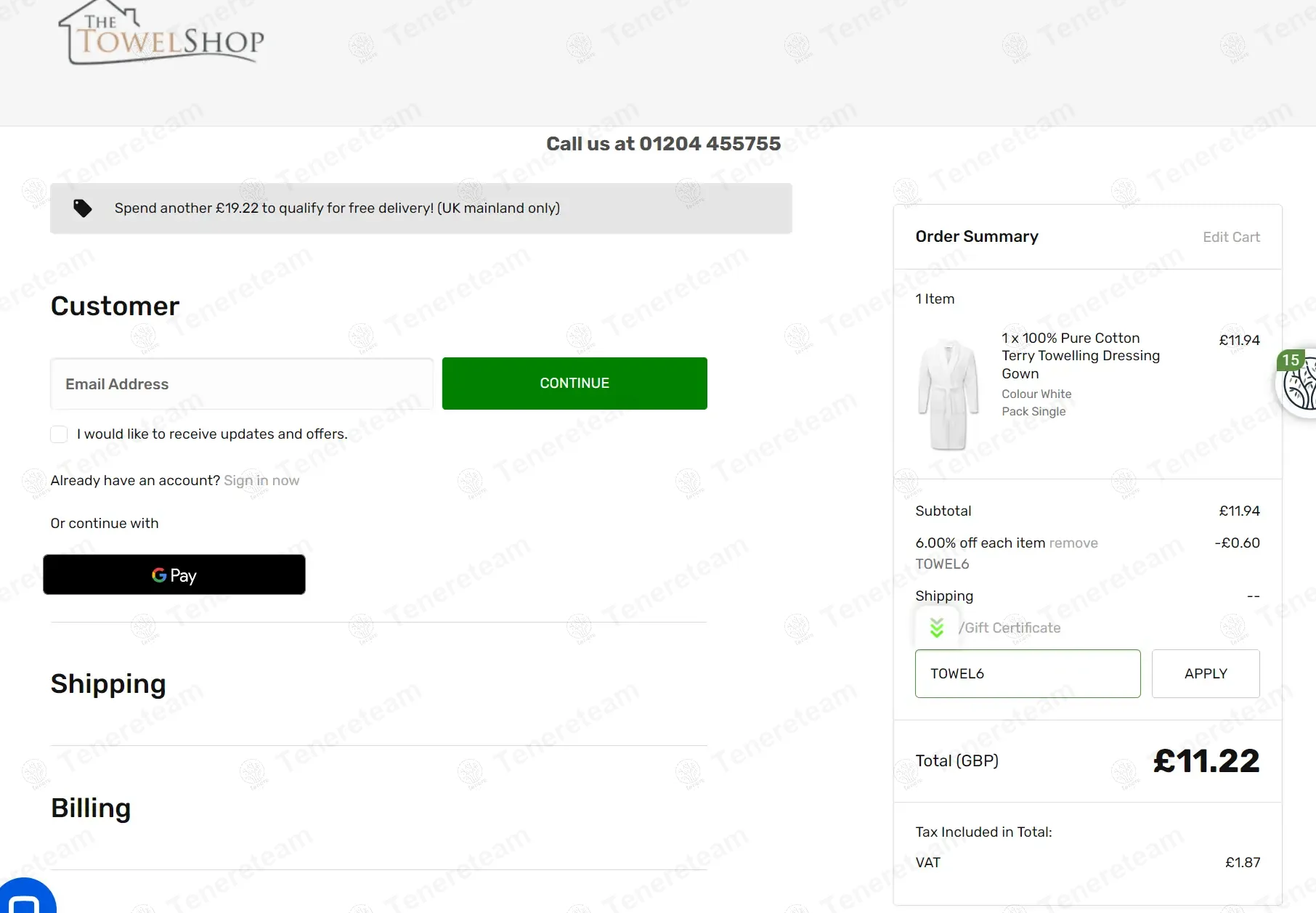Pay with the Google Pay button
The height and width of the screenshot is (913, 1316).
[174, 575]
